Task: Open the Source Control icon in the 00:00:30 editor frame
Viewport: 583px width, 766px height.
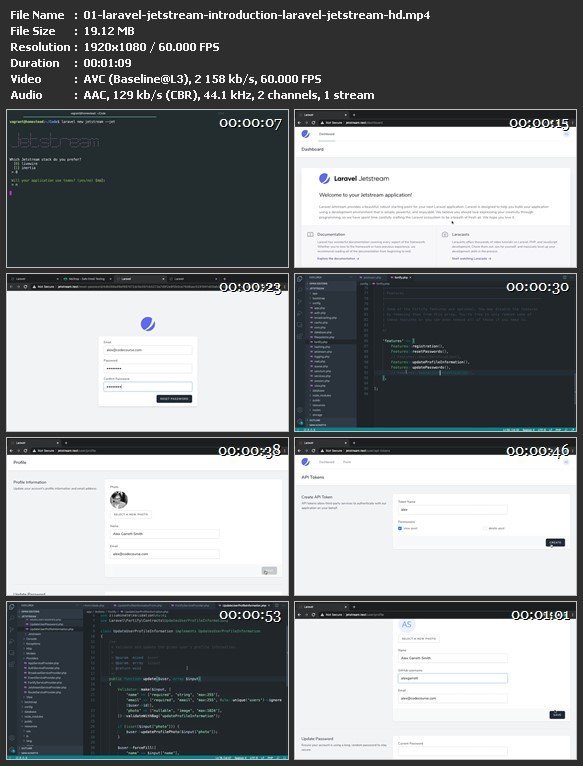Action: click(300, 301)
